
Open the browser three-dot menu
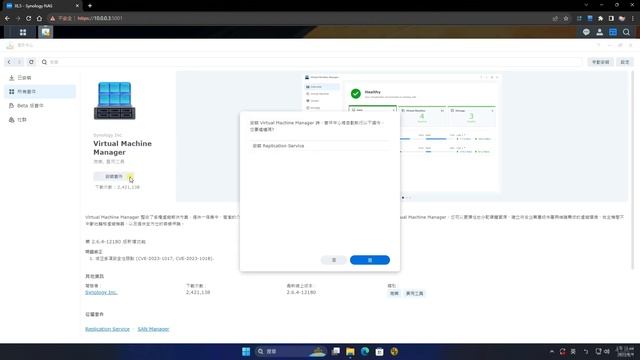633,18
